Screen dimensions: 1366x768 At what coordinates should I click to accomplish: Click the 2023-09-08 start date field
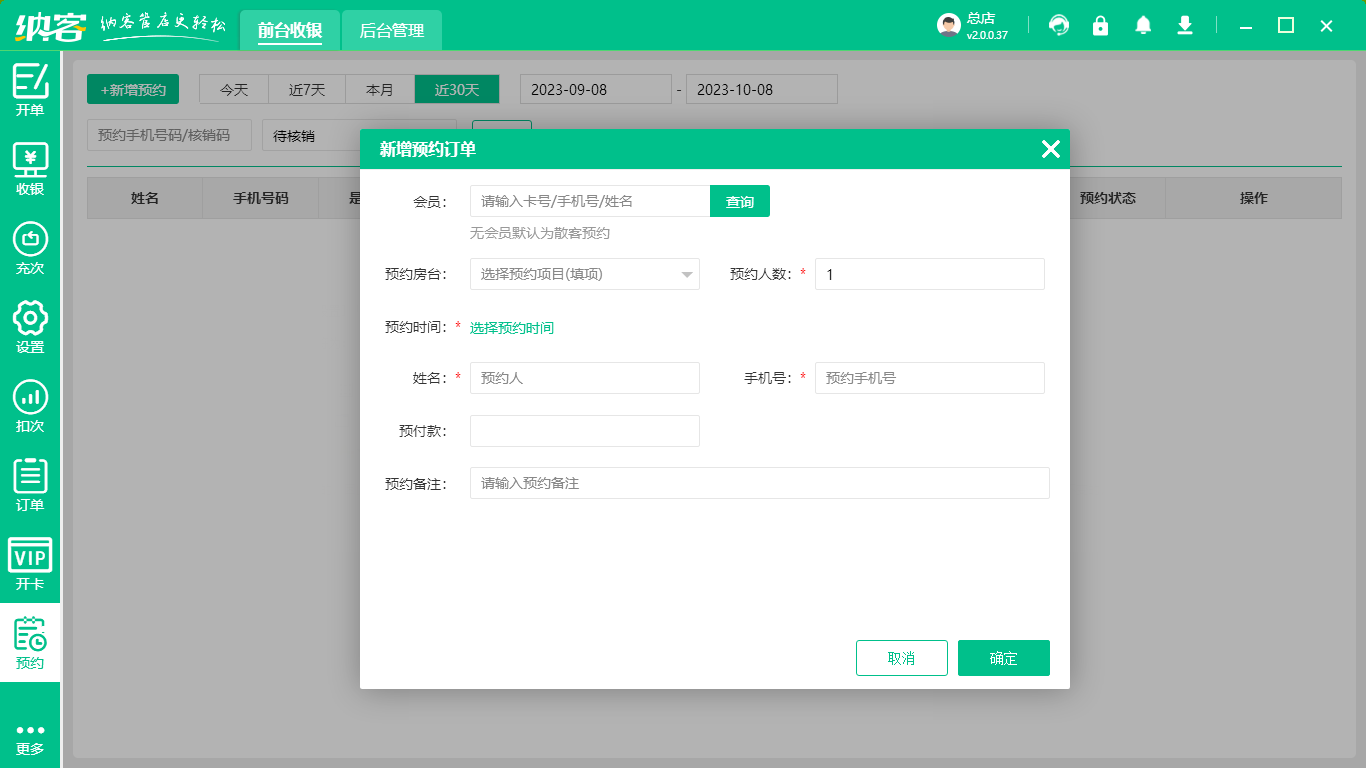coord(595,89)
